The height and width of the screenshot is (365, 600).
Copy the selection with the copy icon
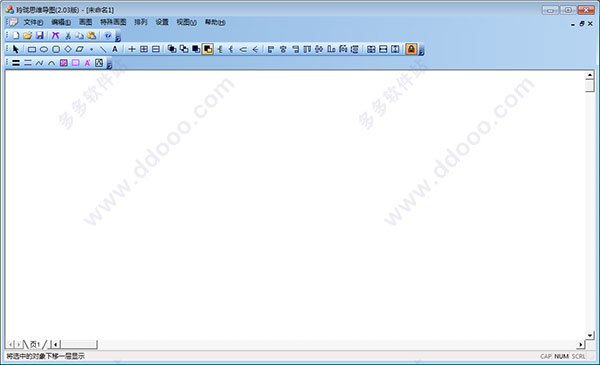pyautogui.click(x=80, y=36)
